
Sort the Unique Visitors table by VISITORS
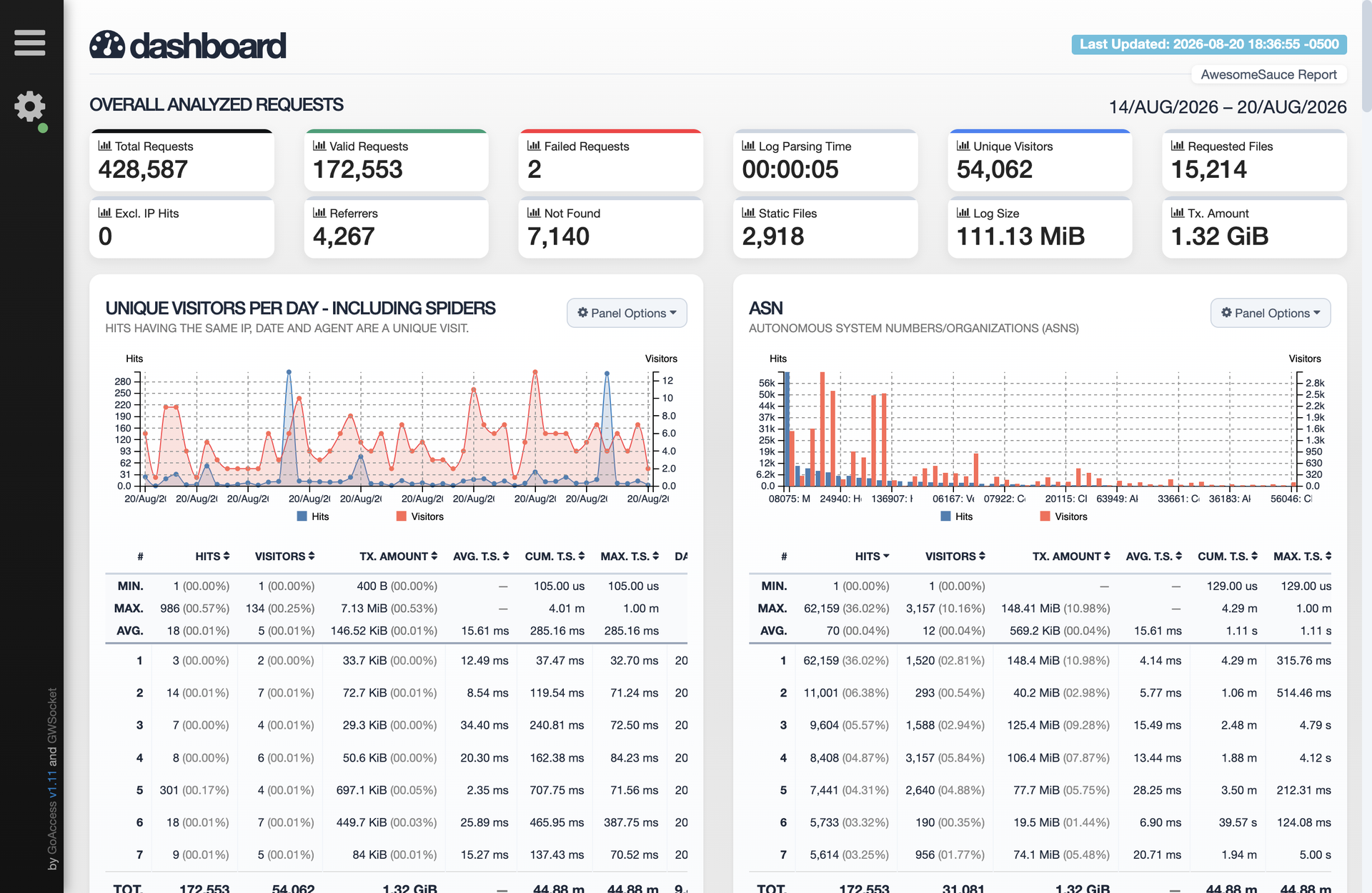point(284,557)
